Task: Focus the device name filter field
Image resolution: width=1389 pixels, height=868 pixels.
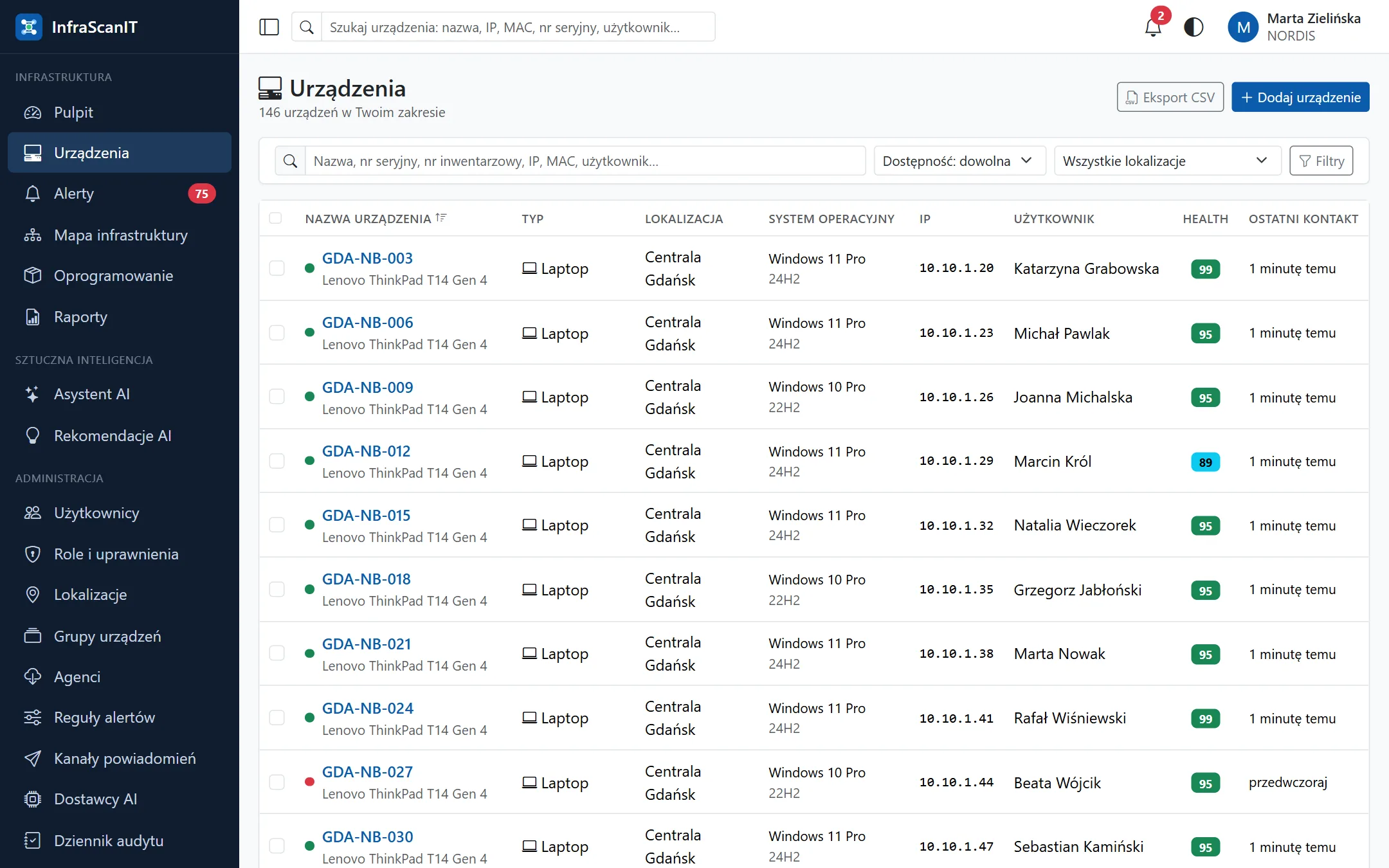Action: pos(585,161)
